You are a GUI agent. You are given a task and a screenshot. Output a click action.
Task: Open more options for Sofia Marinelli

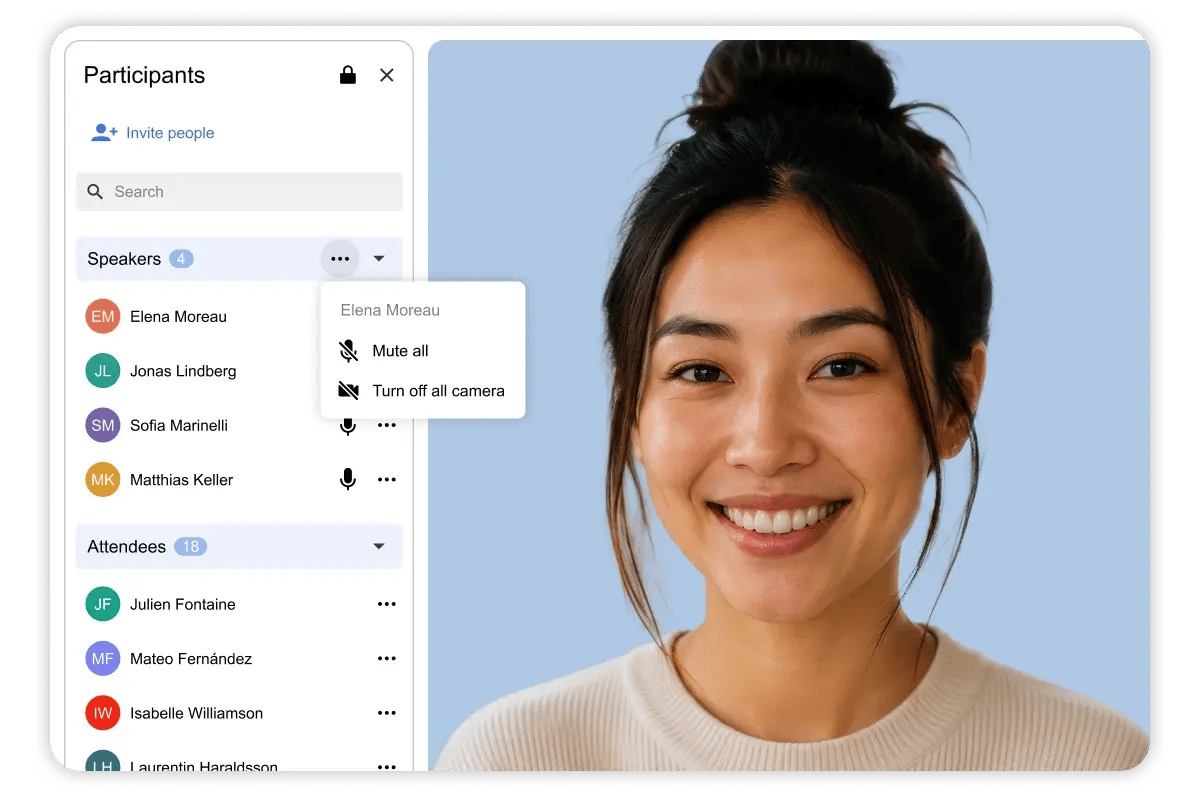pyautogui.click(x=387, y=426)
